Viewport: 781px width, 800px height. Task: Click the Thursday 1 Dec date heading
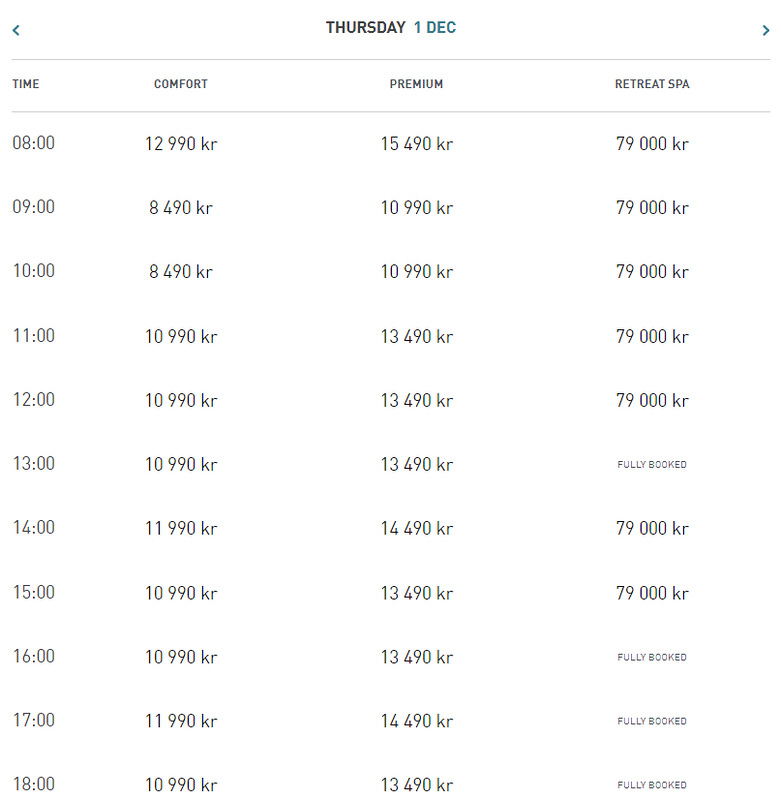391,28
